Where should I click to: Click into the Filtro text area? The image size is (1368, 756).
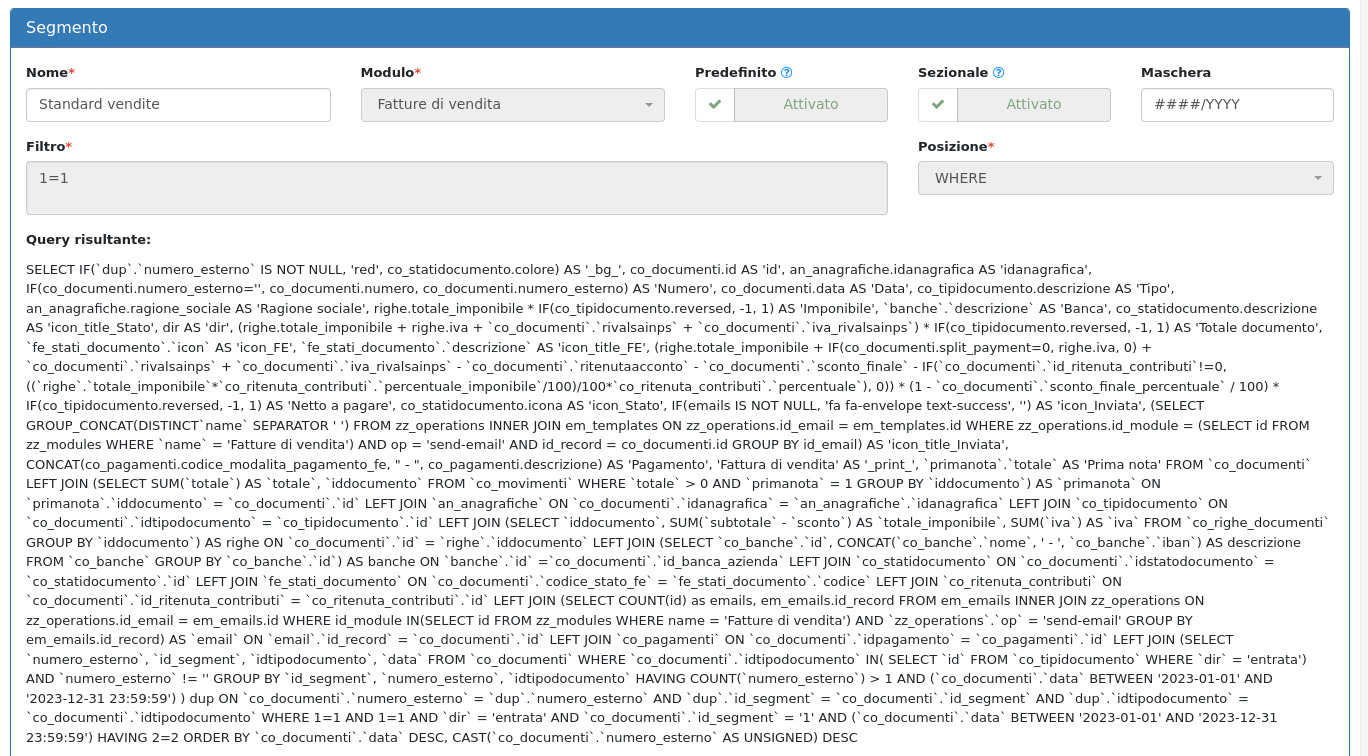(x=456, y=188)
